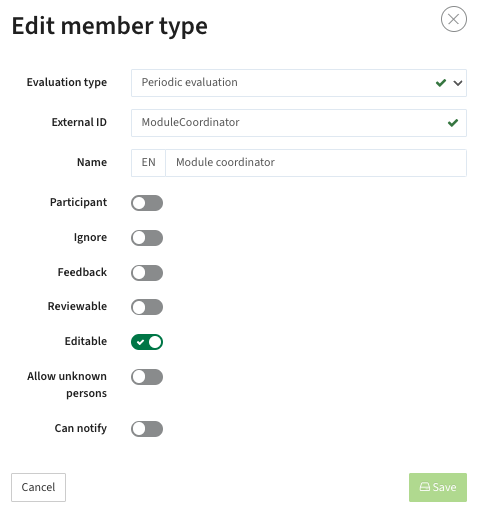Screen dimensions: 478x511
Task: Click the Evaluation type label
Action: coord(67,82)
